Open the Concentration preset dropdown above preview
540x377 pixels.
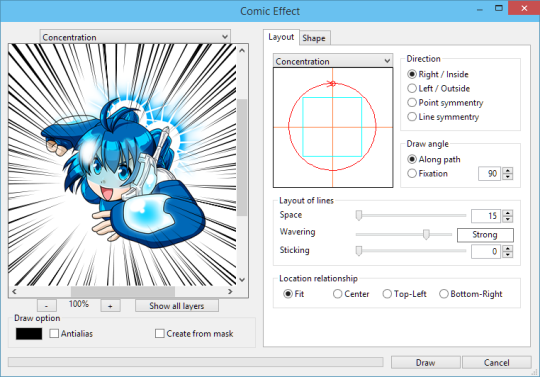point(135,36)
